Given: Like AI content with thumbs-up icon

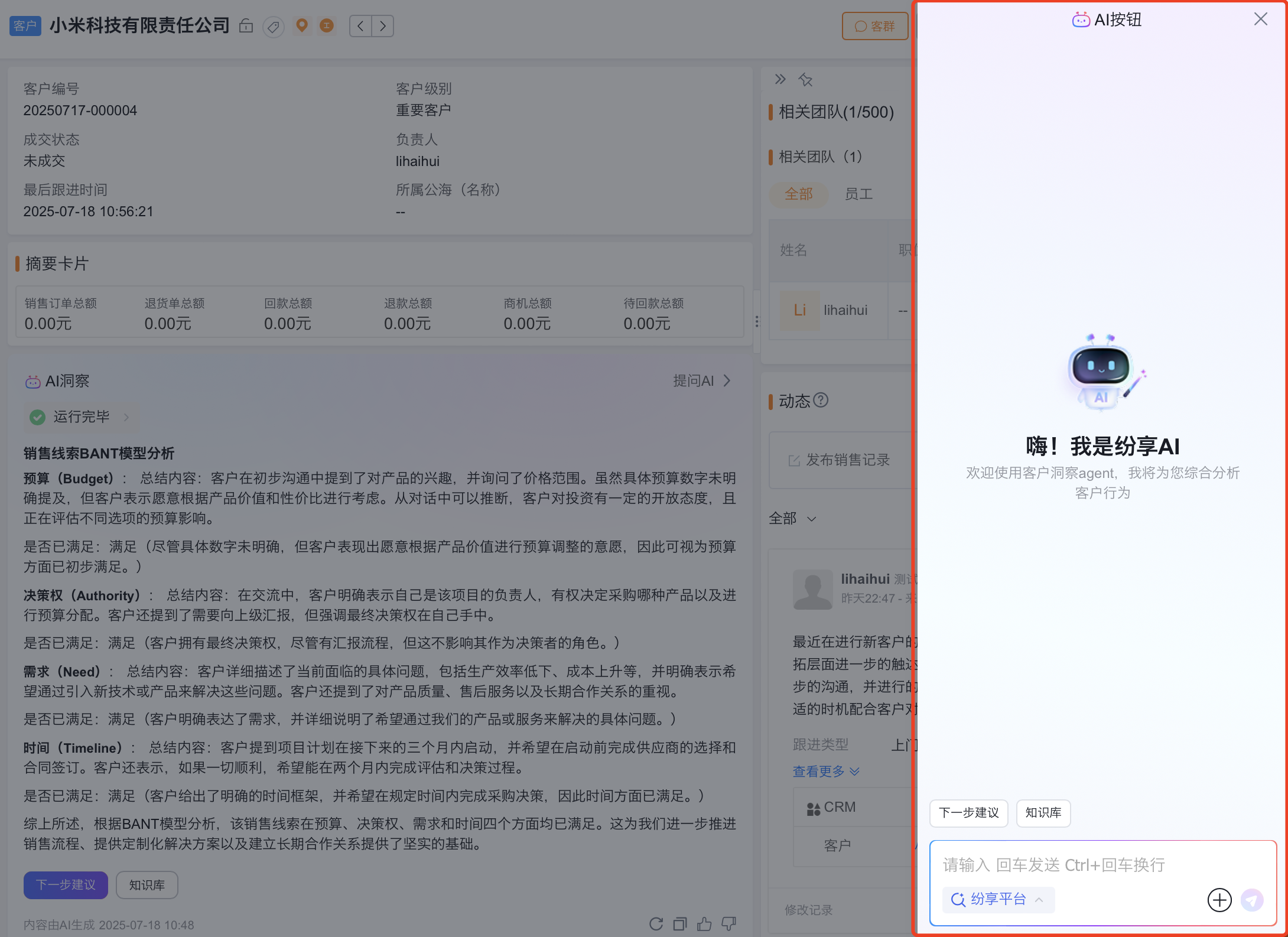Looking at the screenshot, I should (x=704, y=924).
